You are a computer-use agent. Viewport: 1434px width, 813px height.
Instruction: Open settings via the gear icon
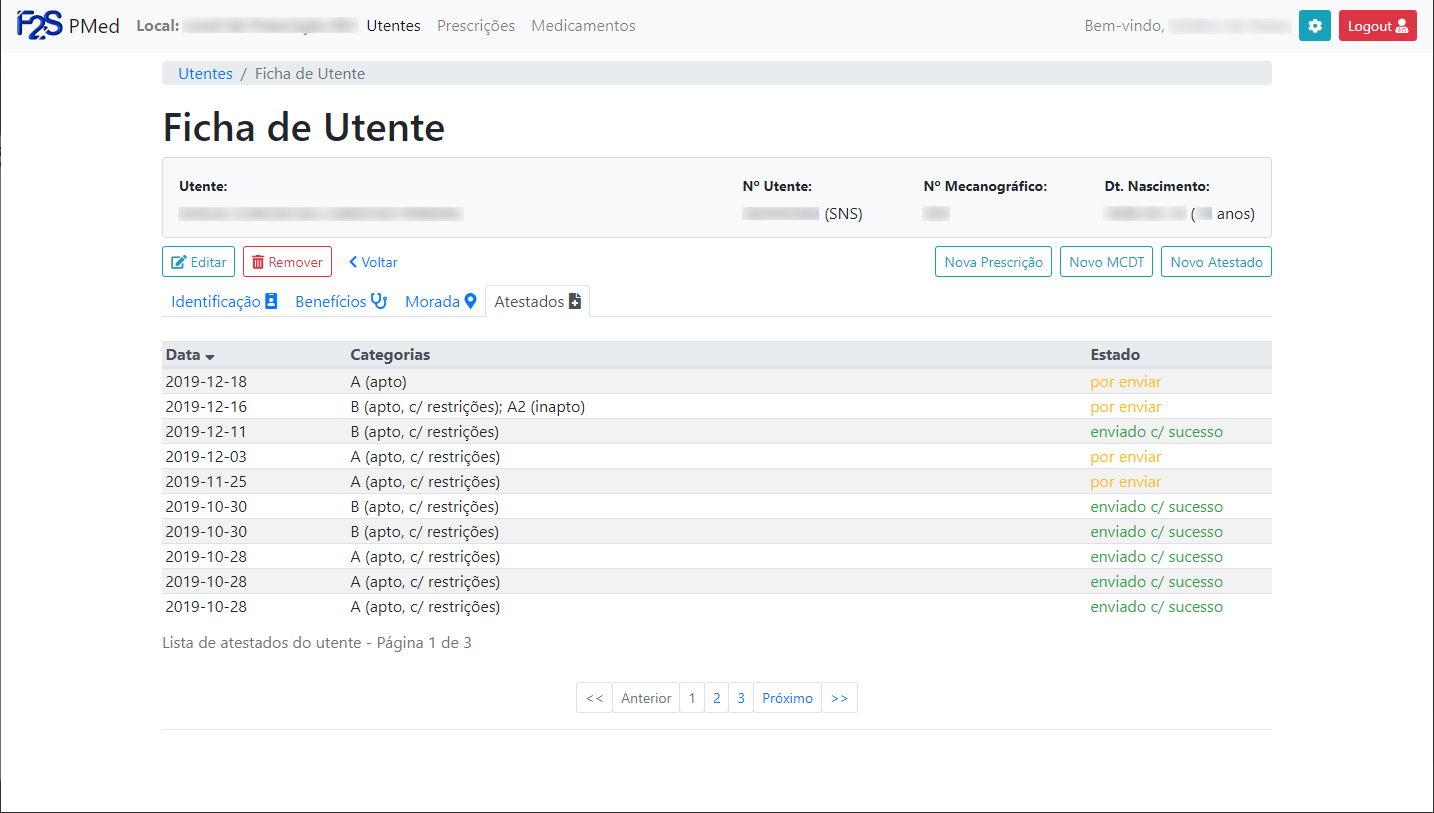pos(1314,26)
